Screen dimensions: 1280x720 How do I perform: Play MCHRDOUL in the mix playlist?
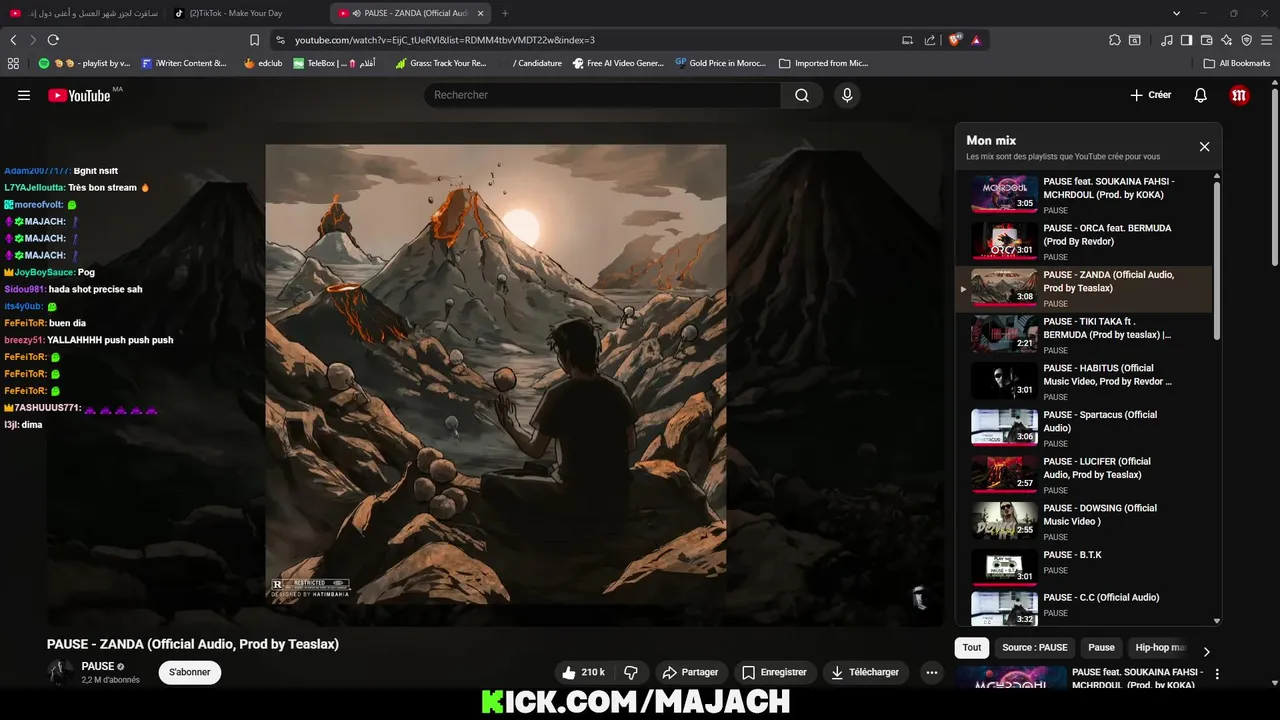click(x=1085, y=194)
